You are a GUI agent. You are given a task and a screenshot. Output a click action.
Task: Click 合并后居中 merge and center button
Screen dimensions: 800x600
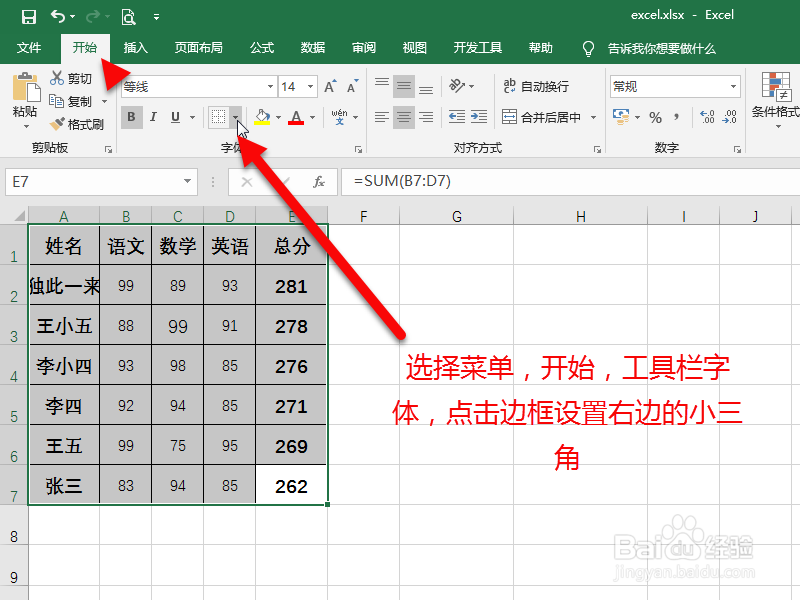[541, 117]
